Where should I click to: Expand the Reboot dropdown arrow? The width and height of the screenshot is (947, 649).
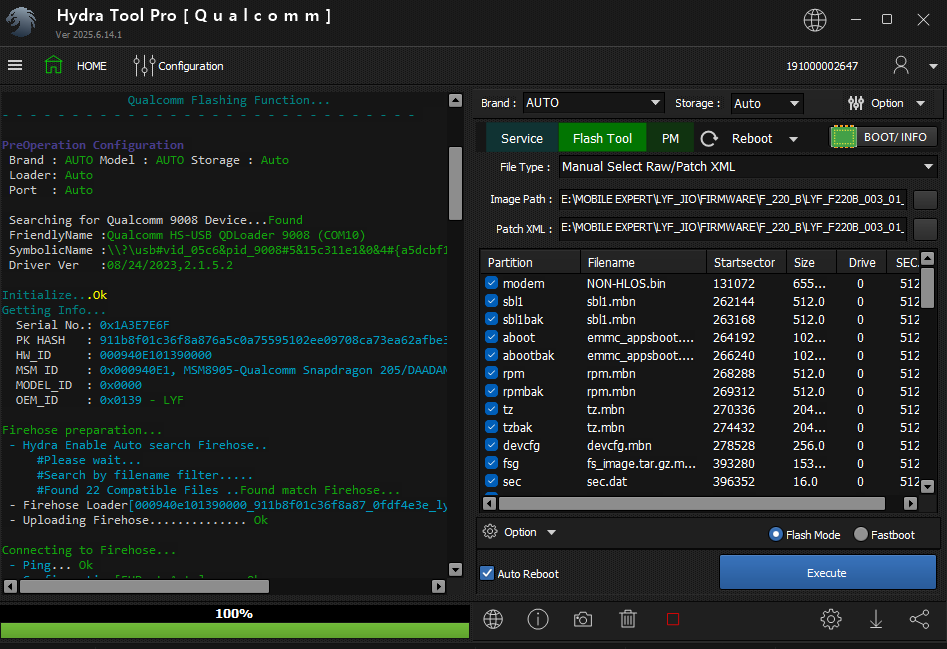pos(793,139)
